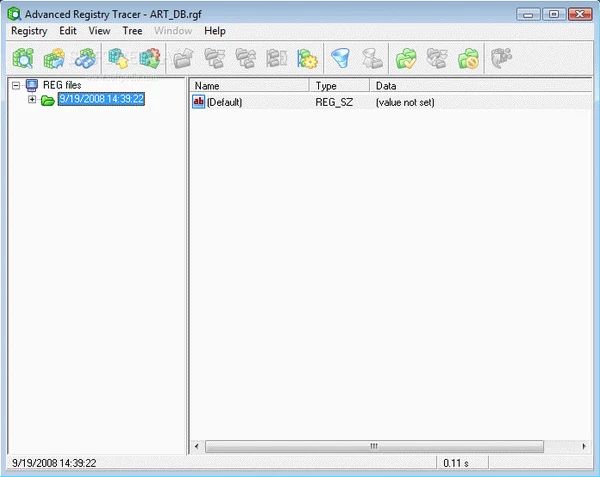Viewport: 600px width, 477px height.
Task: Click the horizontal scrollbar right arrow
Action: tap(584, 446)
